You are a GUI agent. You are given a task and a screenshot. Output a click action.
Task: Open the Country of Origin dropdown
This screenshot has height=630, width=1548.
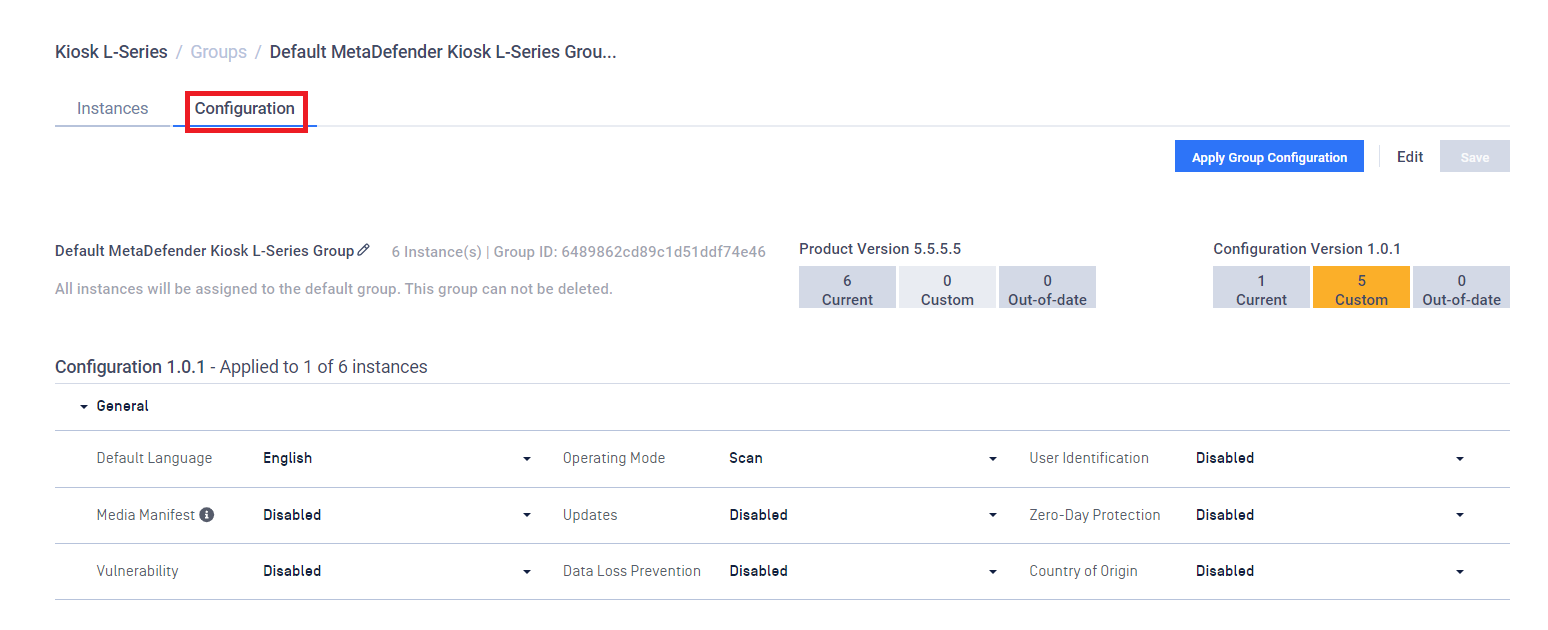(x=1330, y=572)
